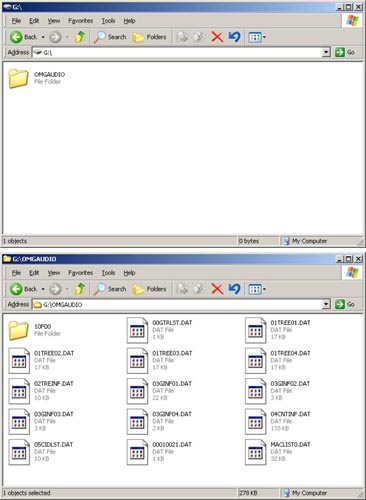Click '0 bytes' in G:\ status bar

tap(249, 241)
